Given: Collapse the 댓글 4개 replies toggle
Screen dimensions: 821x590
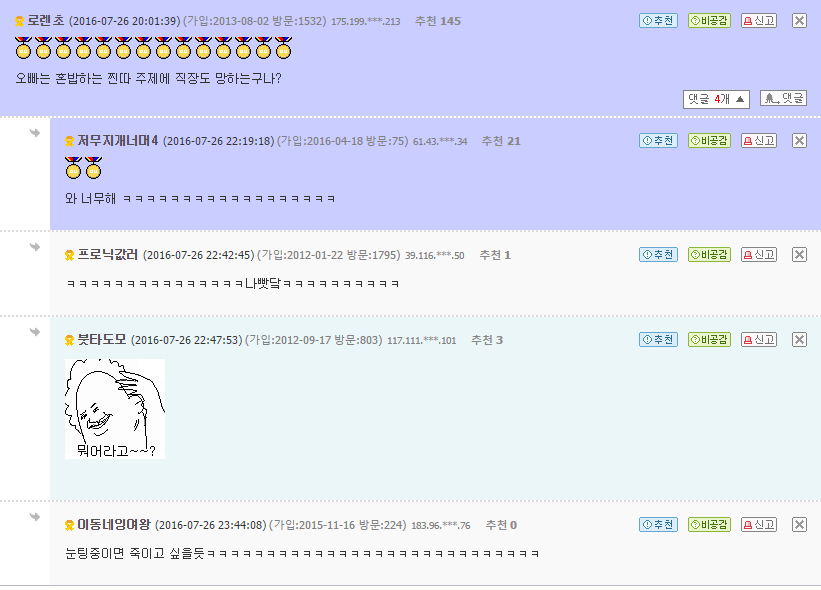Looking at the screenshot, I should click(716, 99).
